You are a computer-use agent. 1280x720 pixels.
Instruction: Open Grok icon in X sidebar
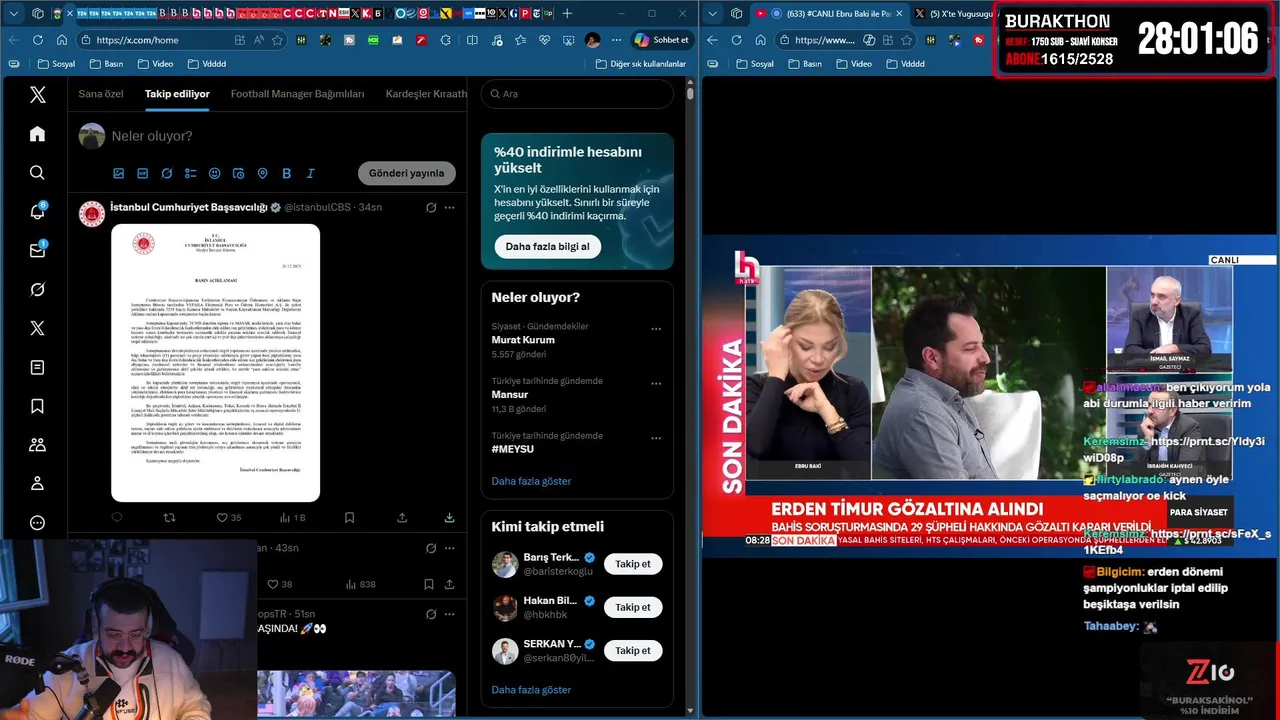point(37,290)
